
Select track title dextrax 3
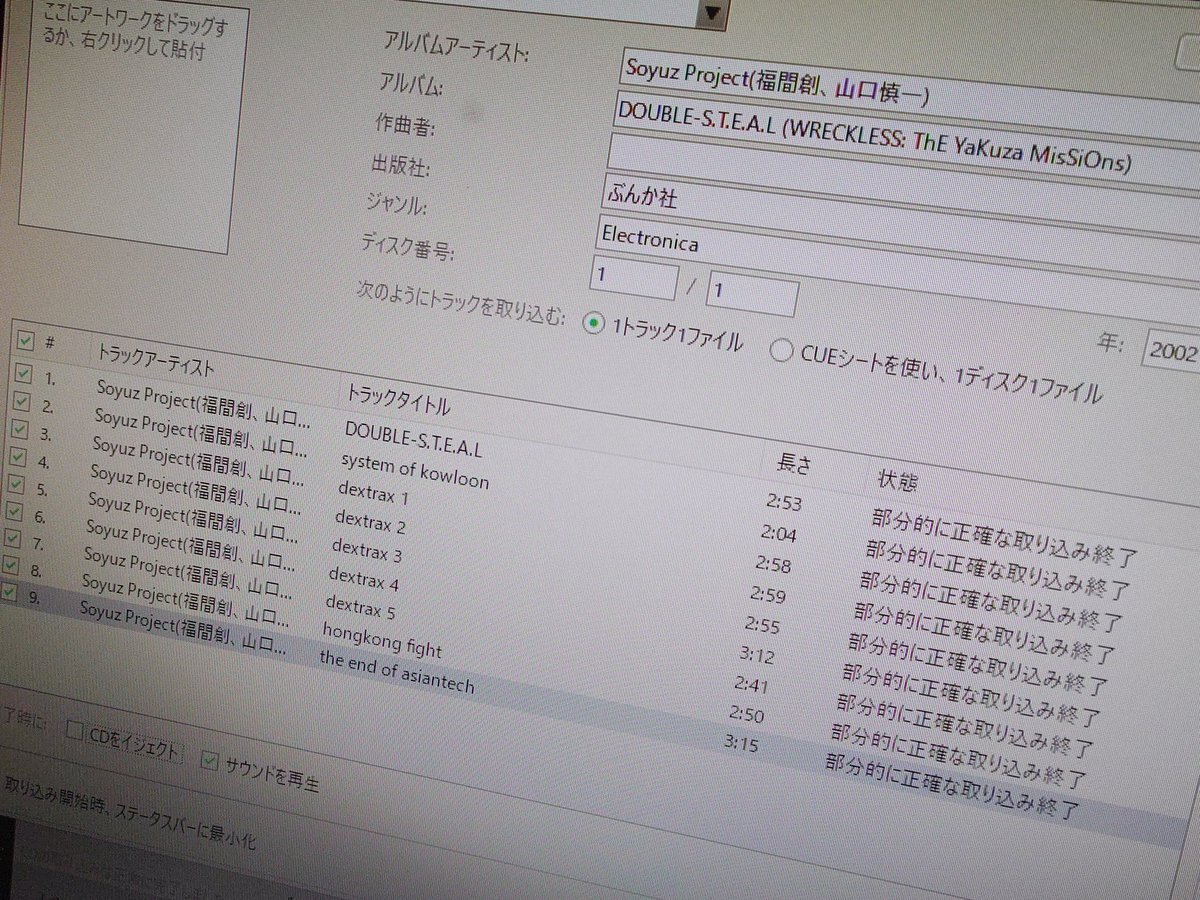pyautogui.click(x=366, y=549)
